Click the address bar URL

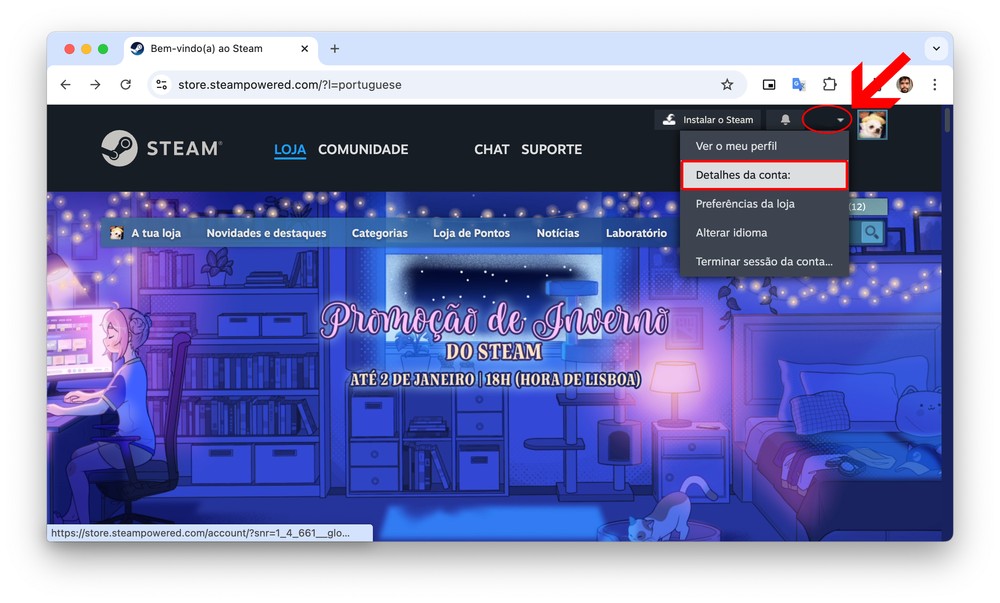point(290,85)
